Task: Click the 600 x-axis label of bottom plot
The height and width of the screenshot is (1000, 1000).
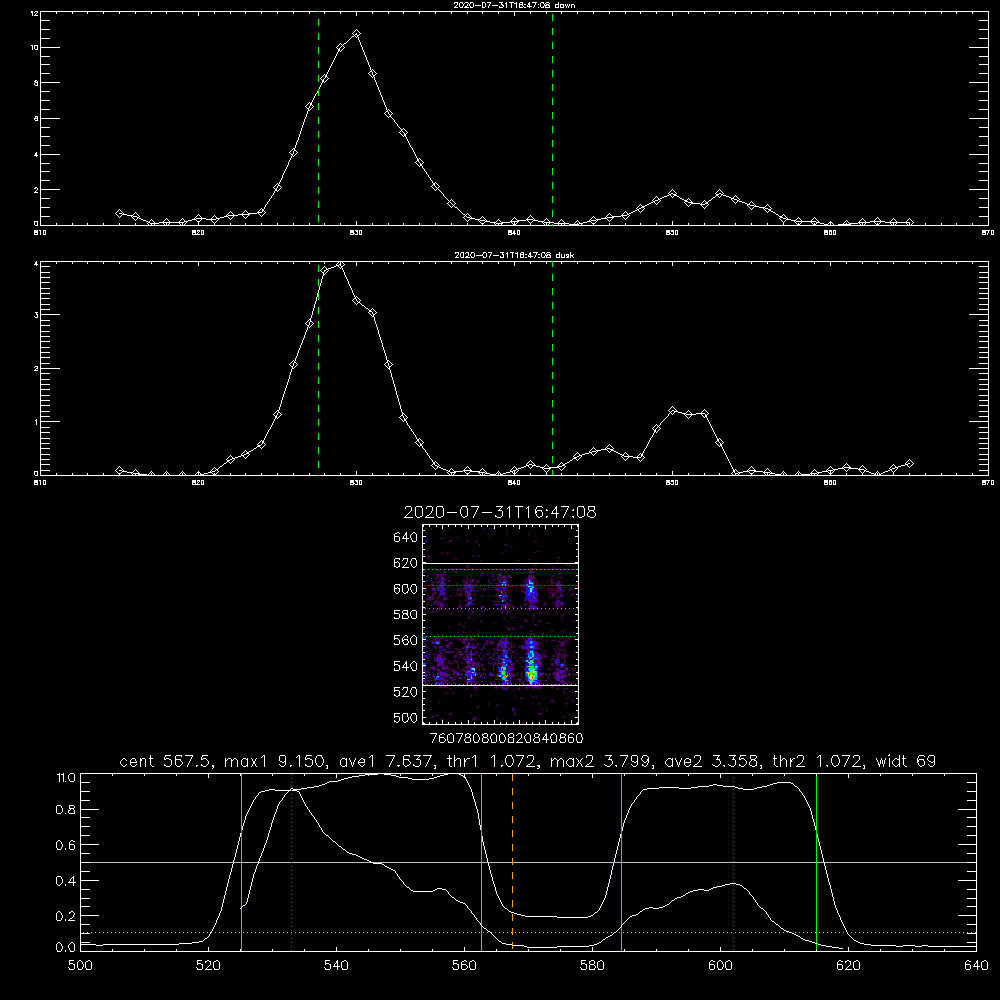Action: [721, 966]
